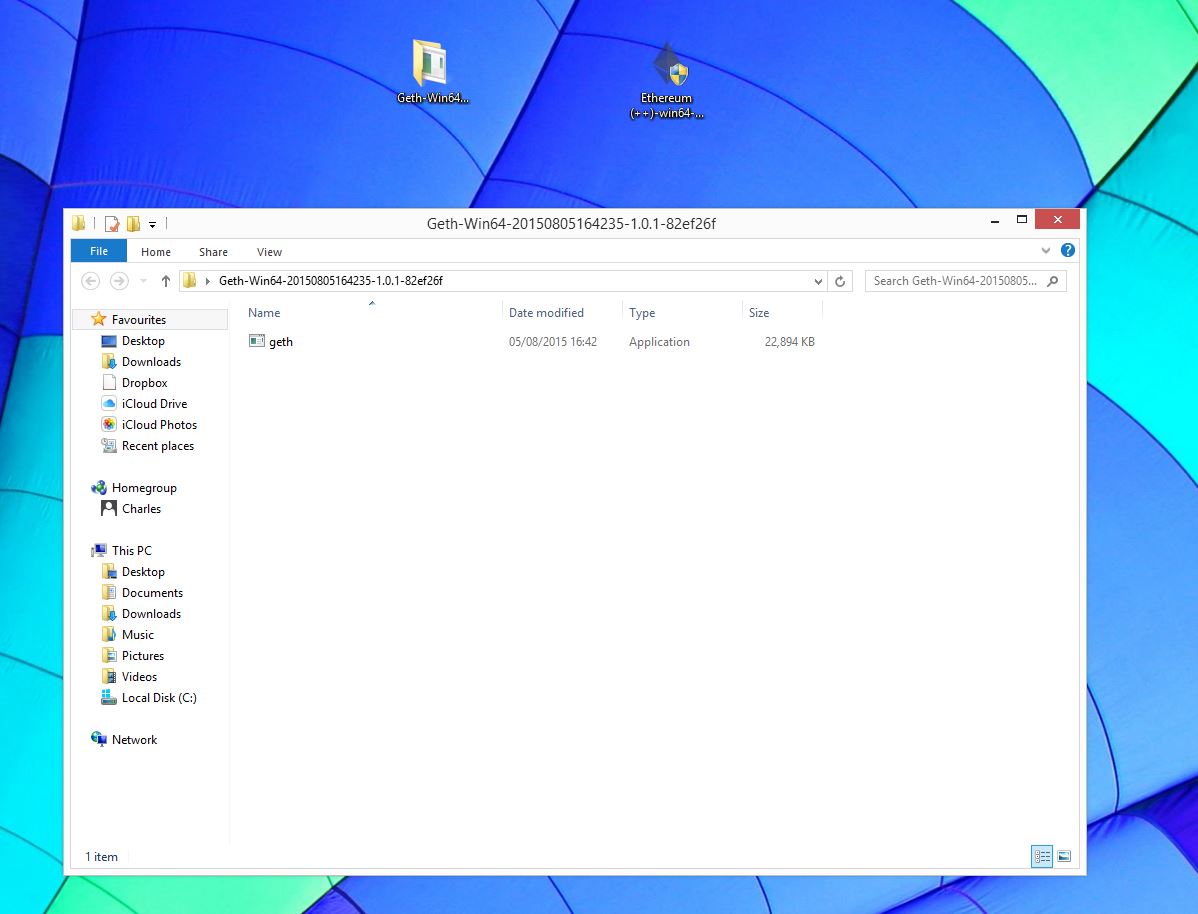Viewport: 1198px width, 914px height.
Task: Click the Back navigation arrow
Action: (x=90, y=281)
